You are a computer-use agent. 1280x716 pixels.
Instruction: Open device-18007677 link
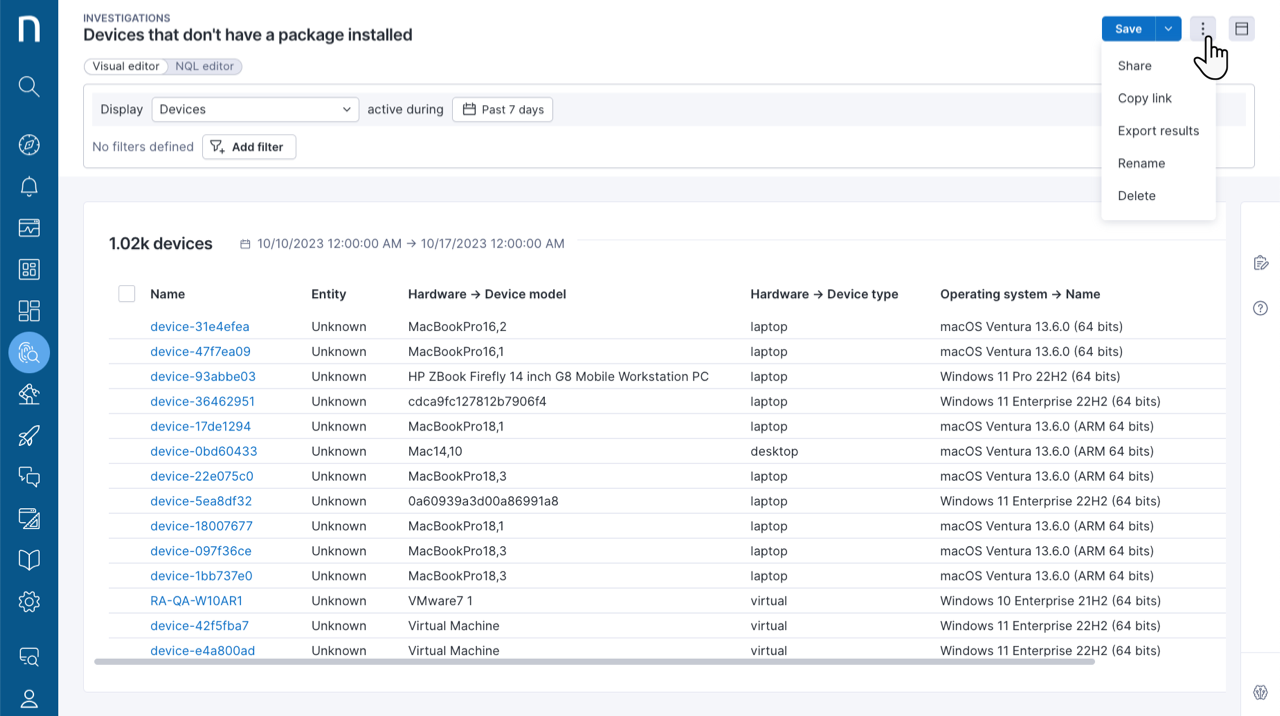point(201,527)
